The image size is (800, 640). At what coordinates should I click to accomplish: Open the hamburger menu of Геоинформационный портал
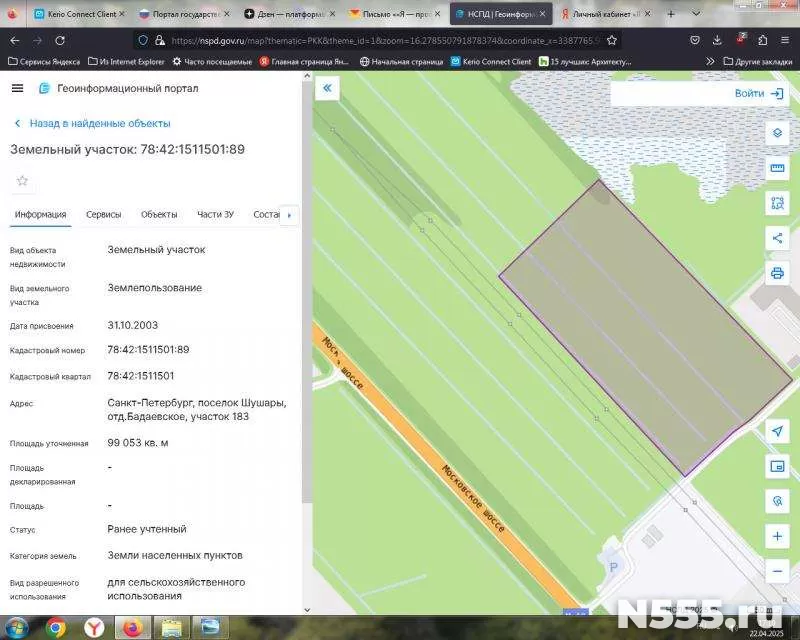[17, 88]
